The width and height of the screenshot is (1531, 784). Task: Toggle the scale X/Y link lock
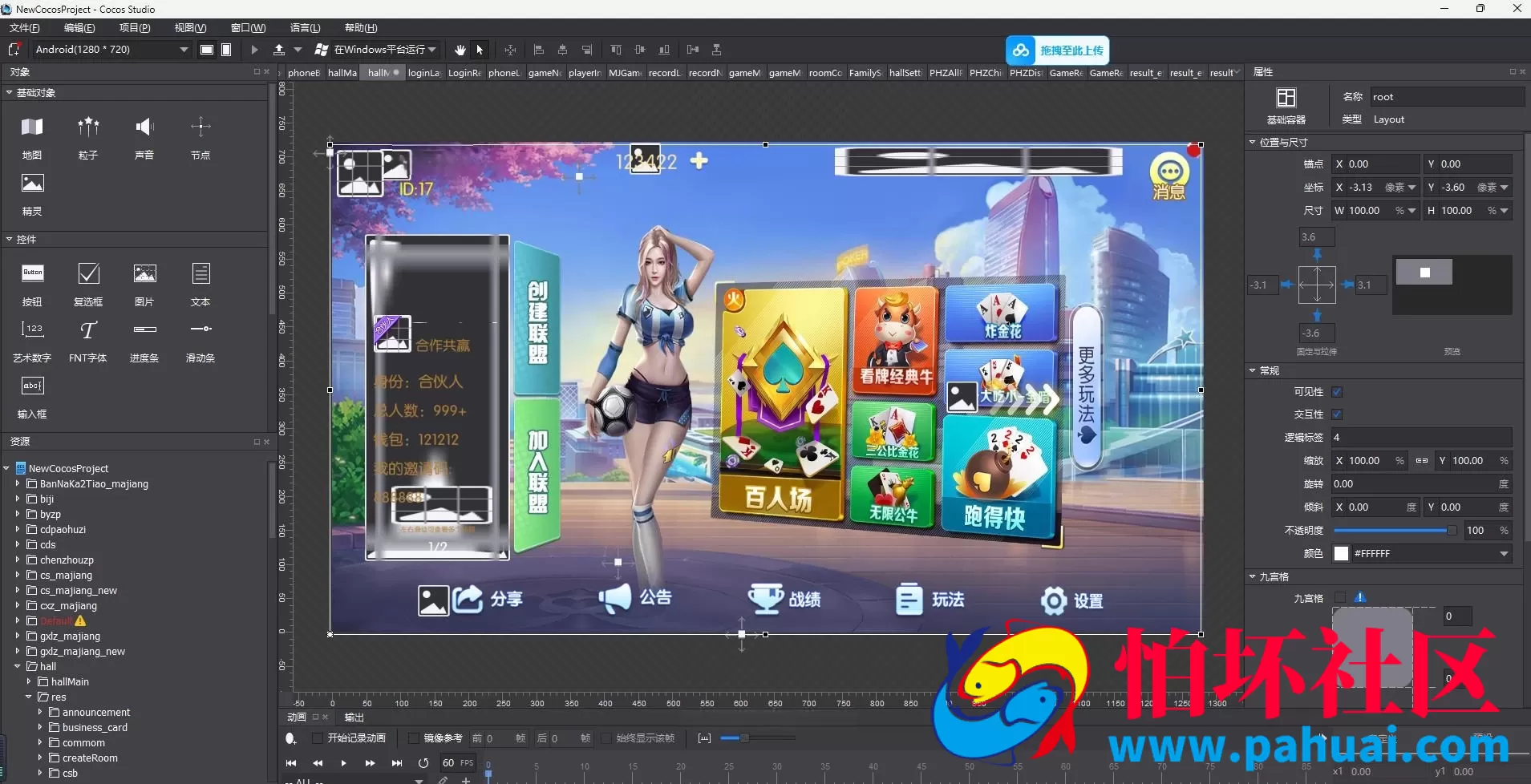click(1421, 461)
